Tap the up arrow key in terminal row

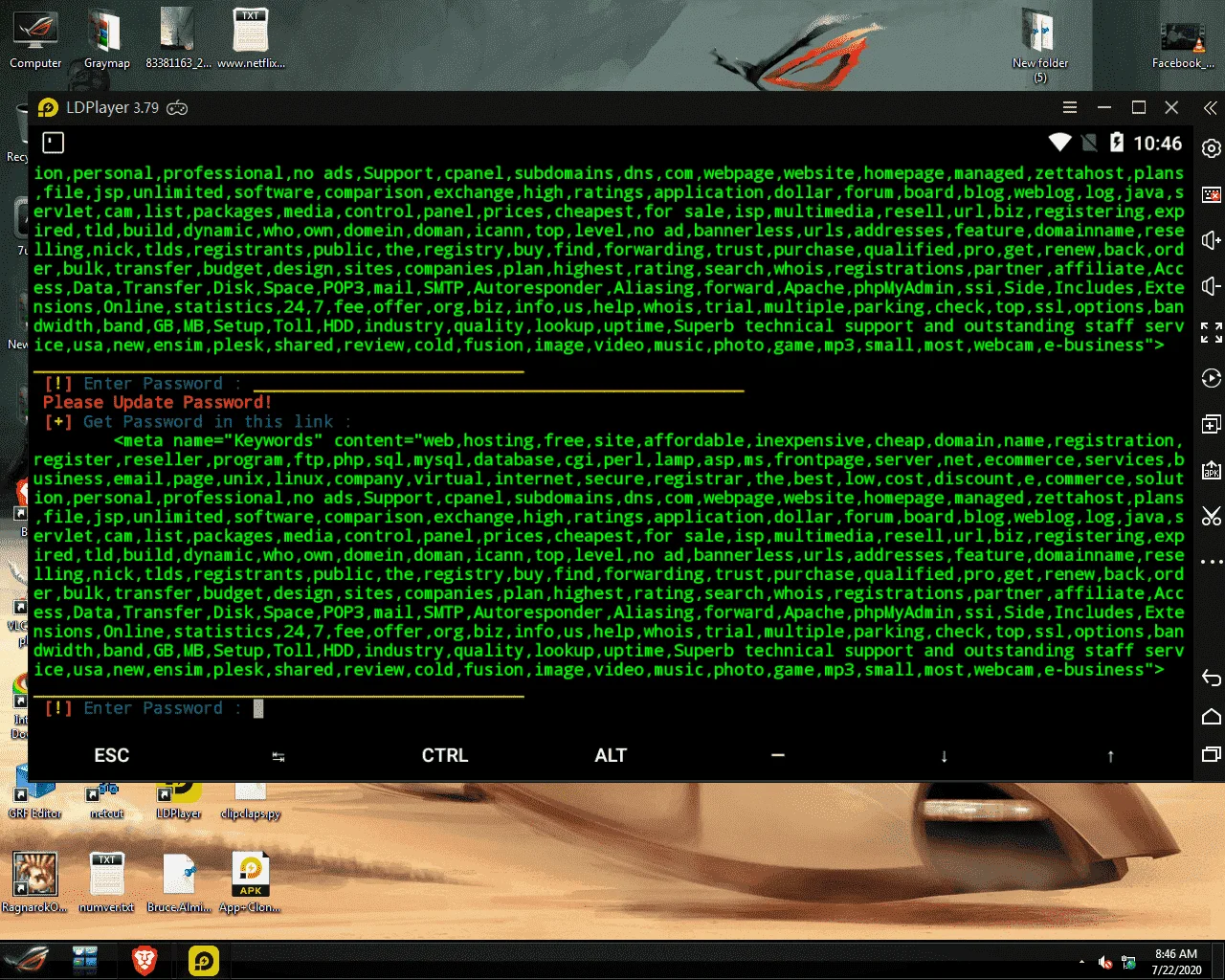coord(1110,756)
